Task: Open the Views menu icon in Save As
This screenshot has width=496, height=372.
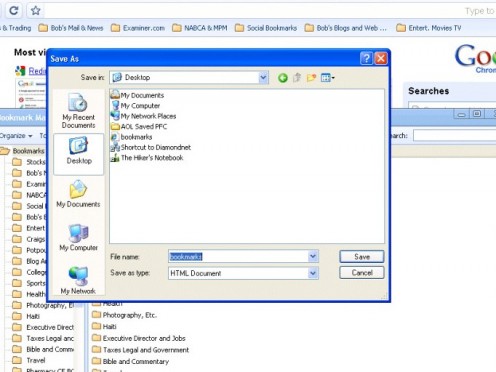Action: pos(327,78)
